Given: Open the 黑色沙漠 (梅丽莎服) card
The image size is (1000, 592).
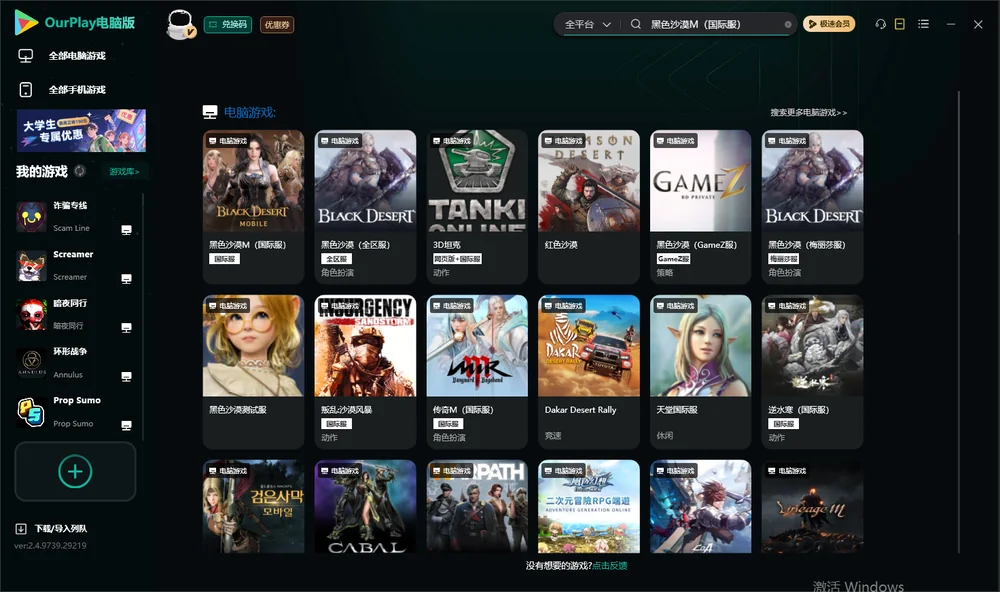Looking at the screenshot, I should 812,207.
